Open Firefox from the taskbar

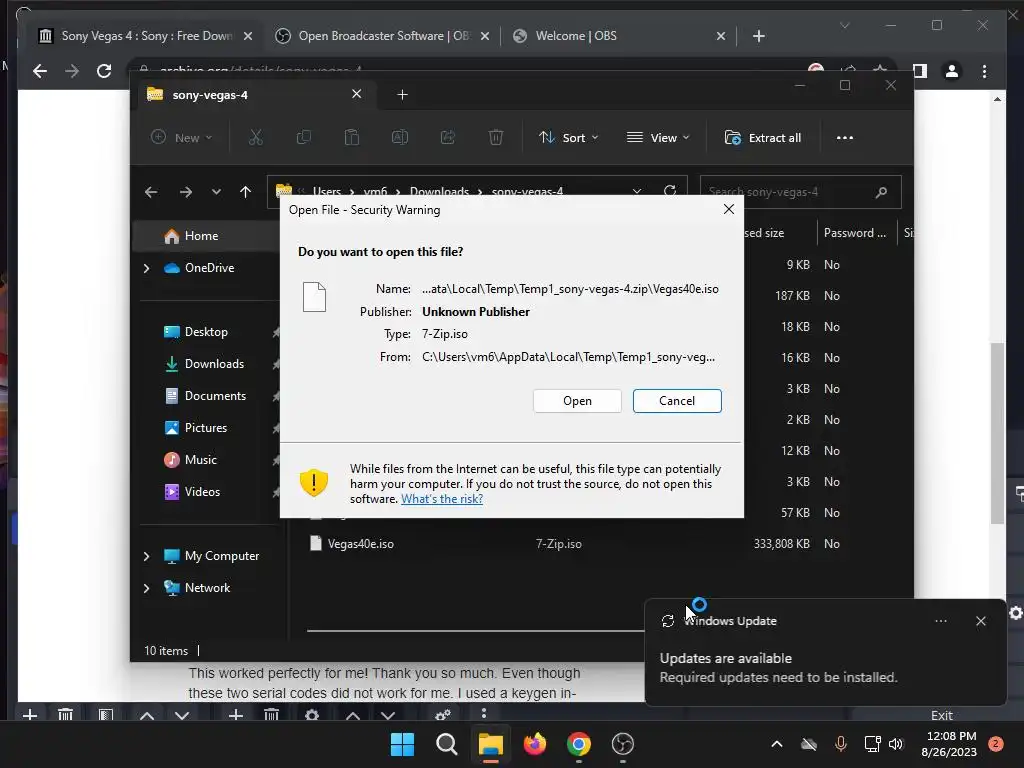pos(535,744)
